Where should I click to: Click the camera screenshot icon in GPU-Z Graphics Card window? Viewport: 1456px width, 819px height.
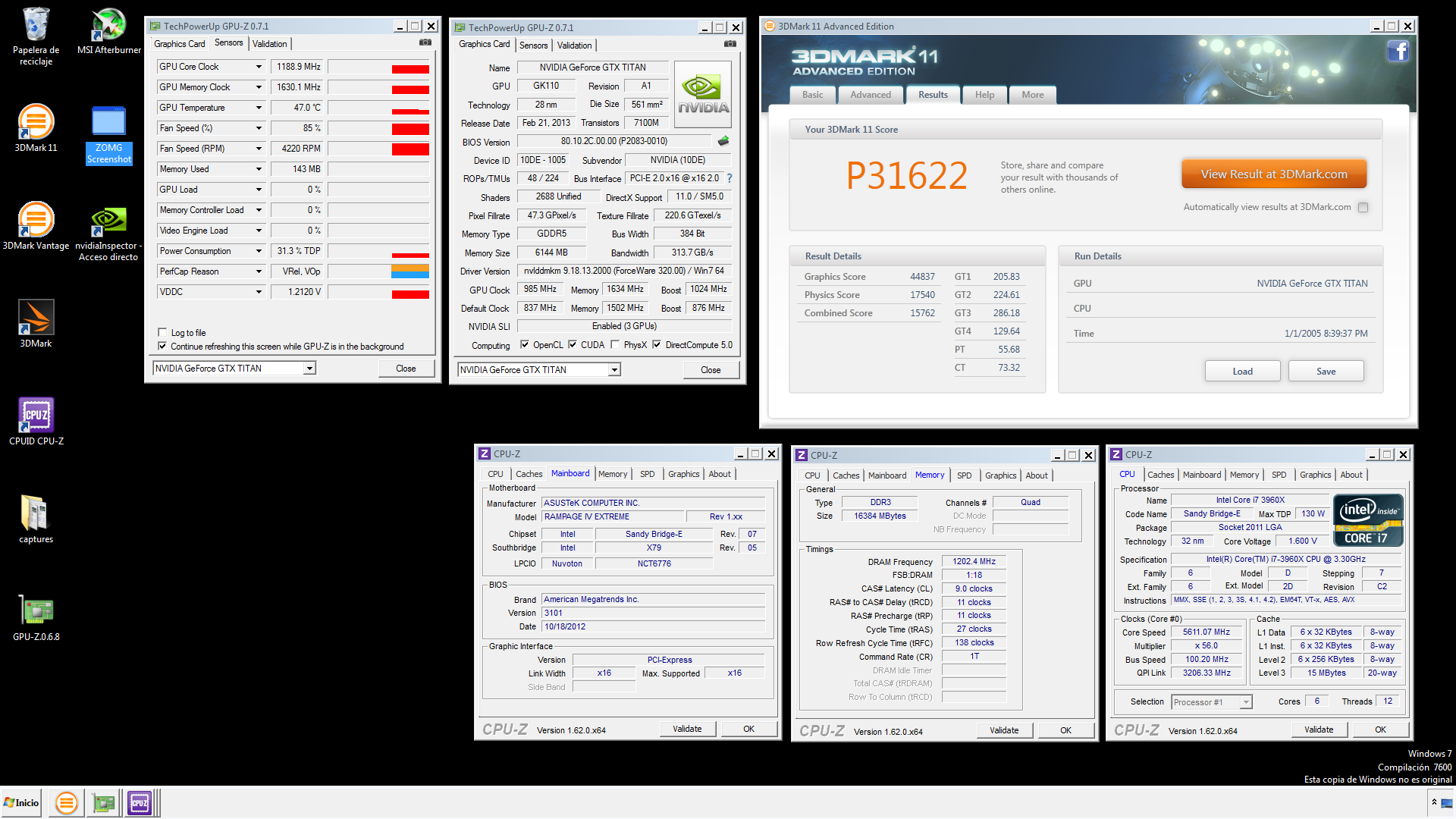pos(730,44)
